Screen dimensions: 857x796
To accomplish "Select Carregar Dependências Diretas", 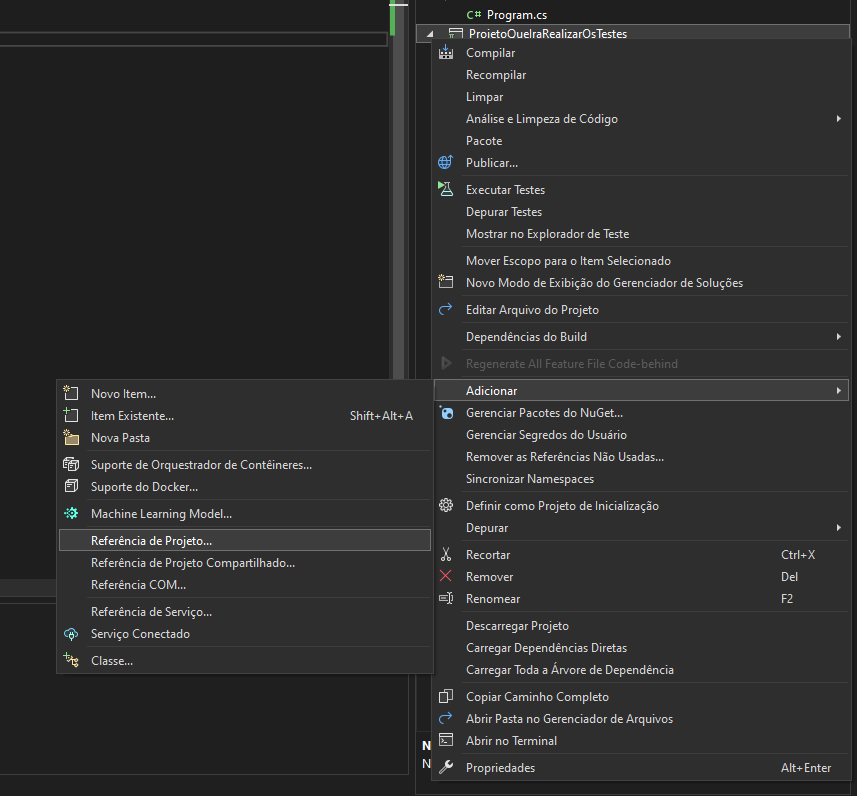I will (641, 647).
